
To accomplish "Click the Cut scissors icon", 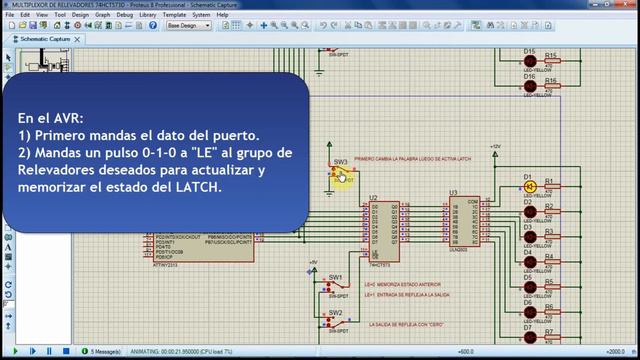I will (348, 25).
